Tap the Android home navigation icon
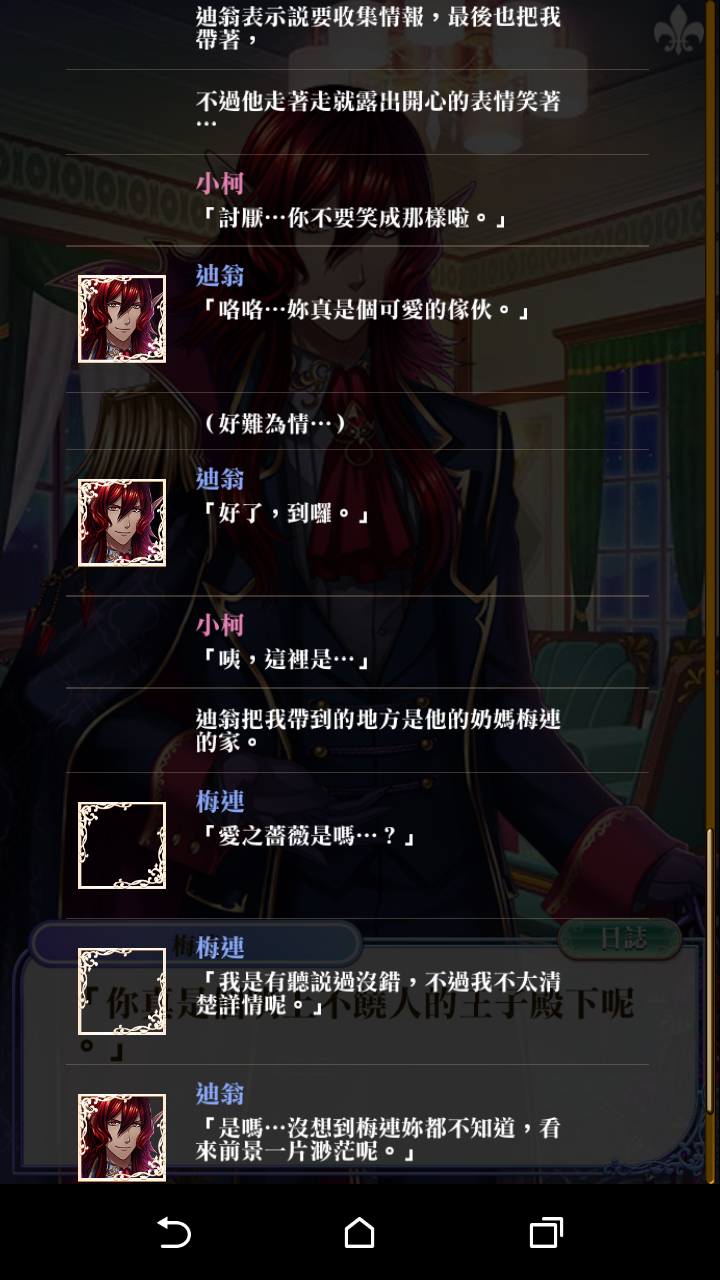Viewport: 720px width, 1280px height. 360,1232
